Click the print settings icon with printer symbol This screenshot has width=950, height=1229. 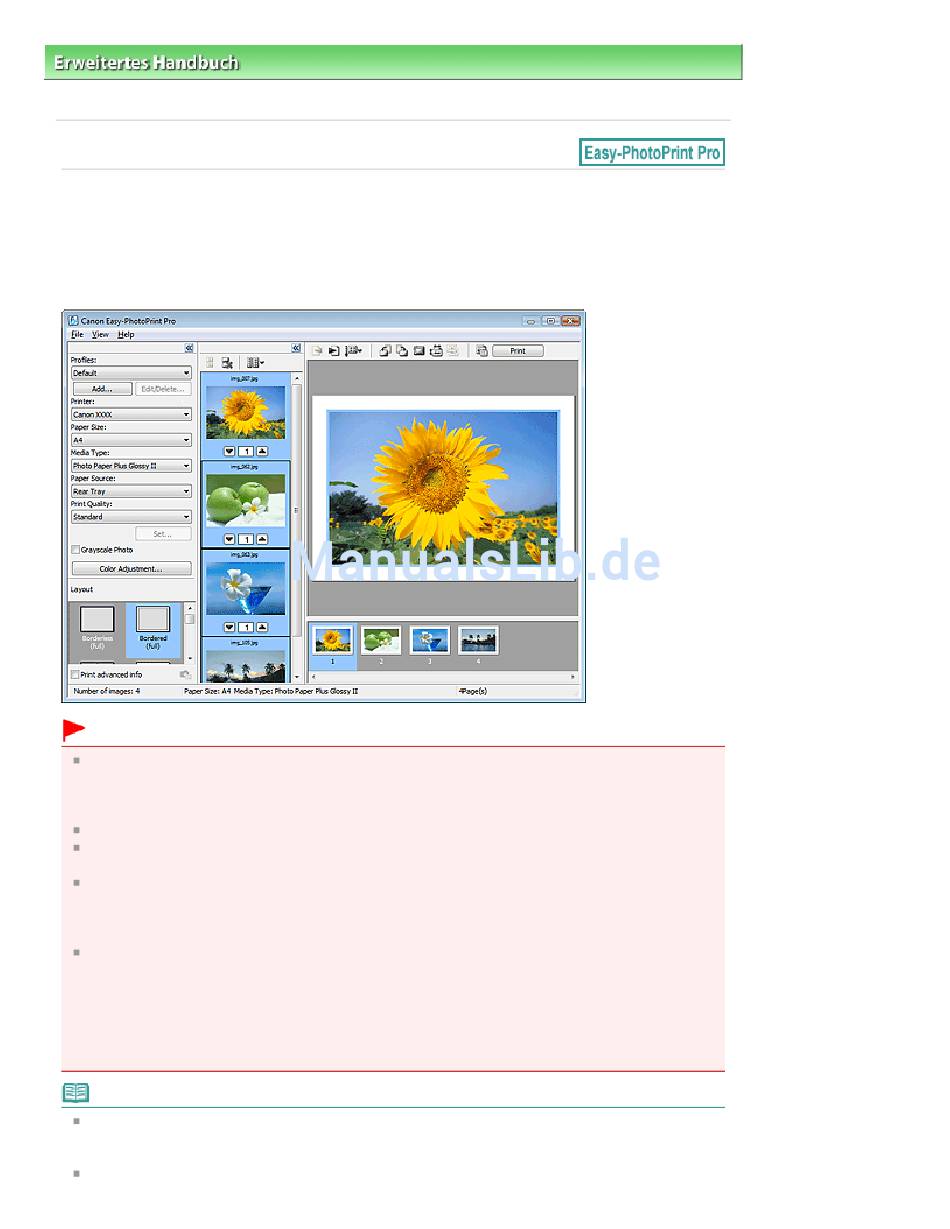point(436,351)
